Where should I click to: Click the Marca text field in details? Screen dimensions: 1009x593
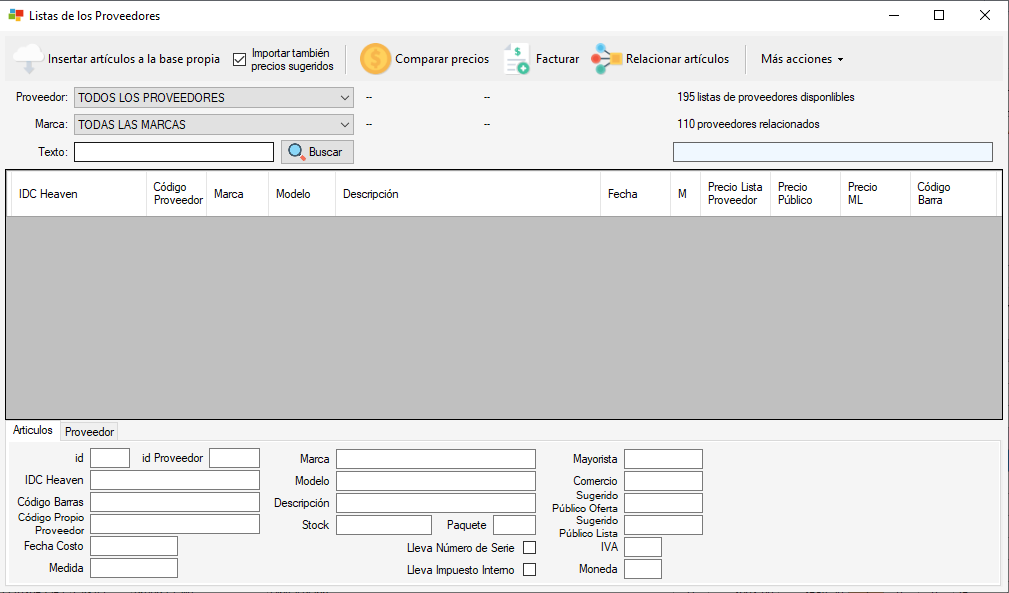click(436, 459)
